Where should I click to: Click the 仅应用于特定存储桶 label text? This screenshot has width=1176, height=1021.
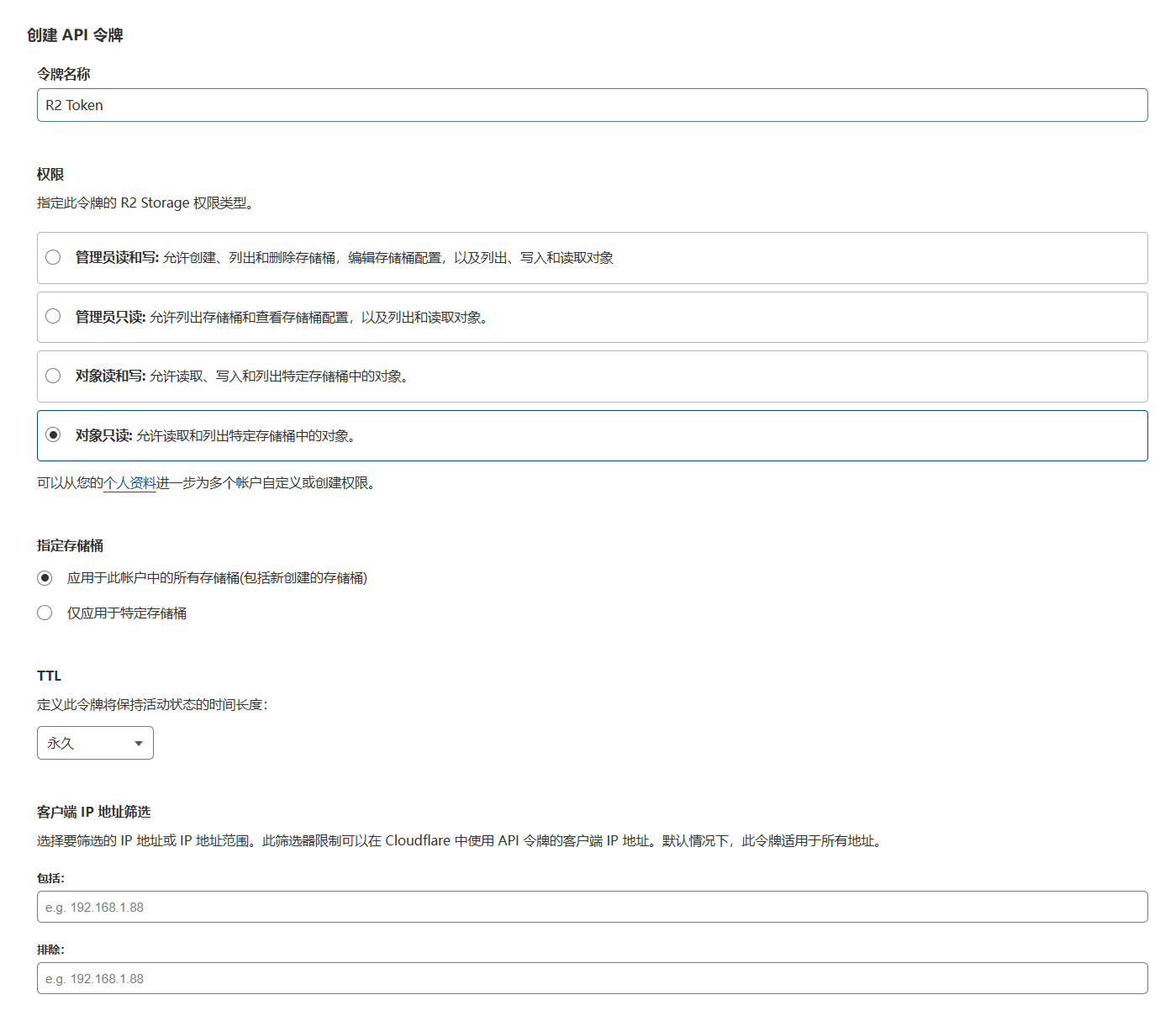(x=127, y=613)
